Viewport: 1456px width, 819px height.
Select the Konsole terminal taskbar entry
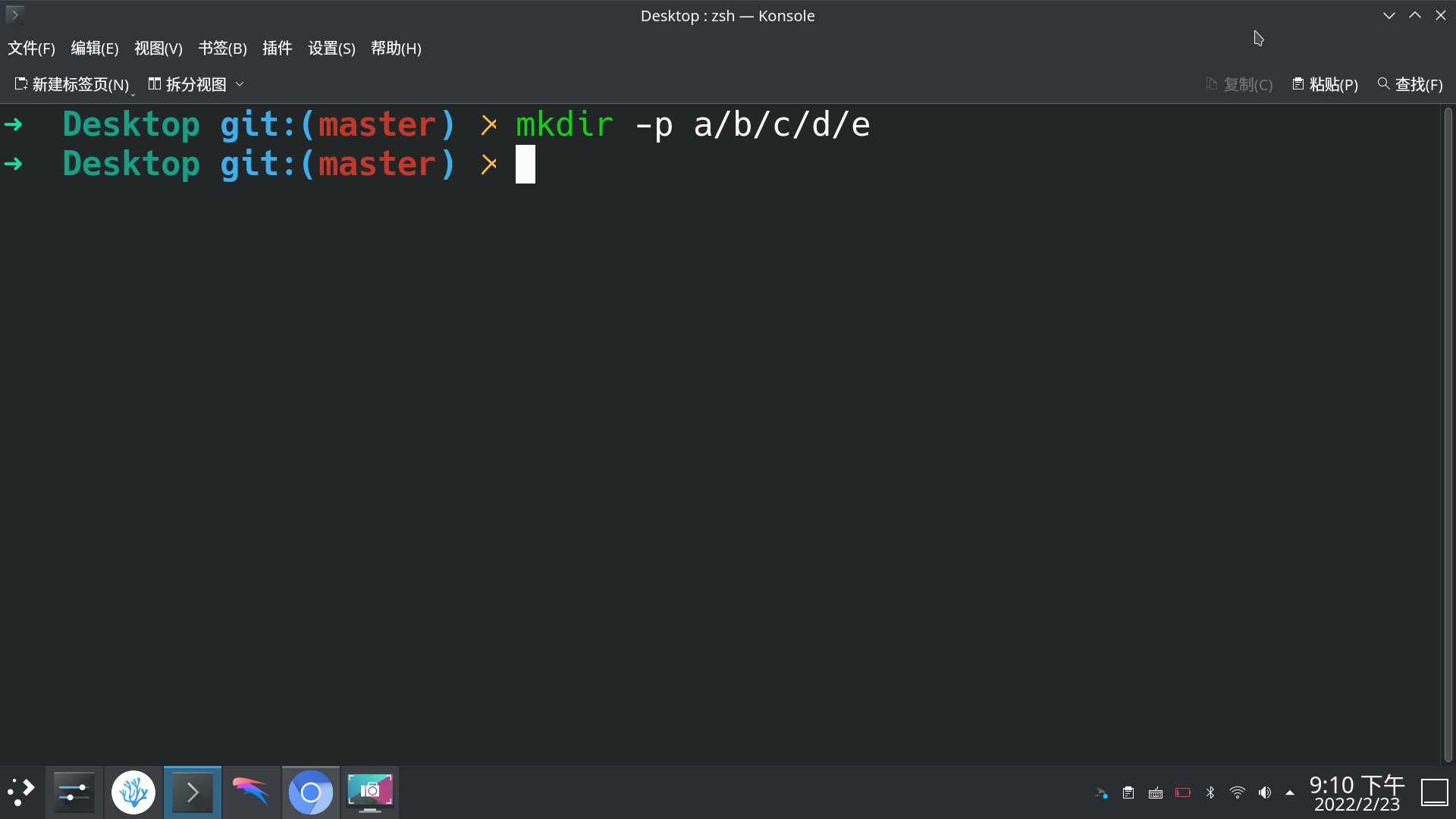[x=193, y=792]
